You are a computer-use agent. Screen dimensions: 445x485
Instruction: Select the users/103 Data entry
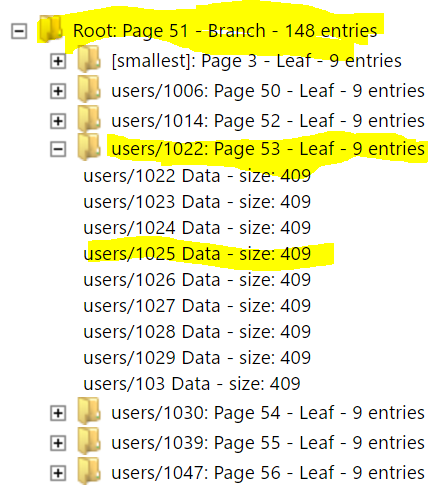pos(192,384)
